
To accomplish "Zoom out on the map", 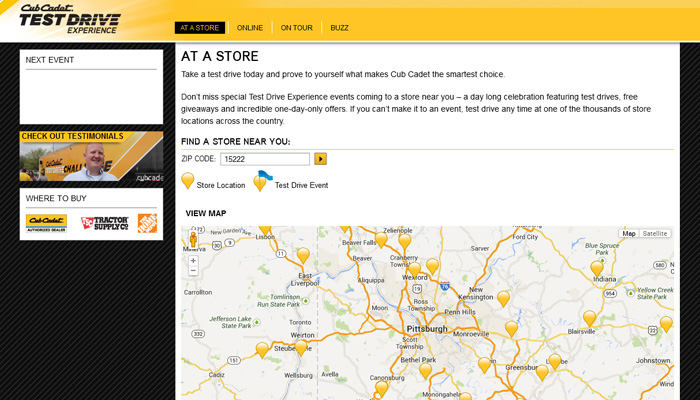I will [x=193, y=271].
